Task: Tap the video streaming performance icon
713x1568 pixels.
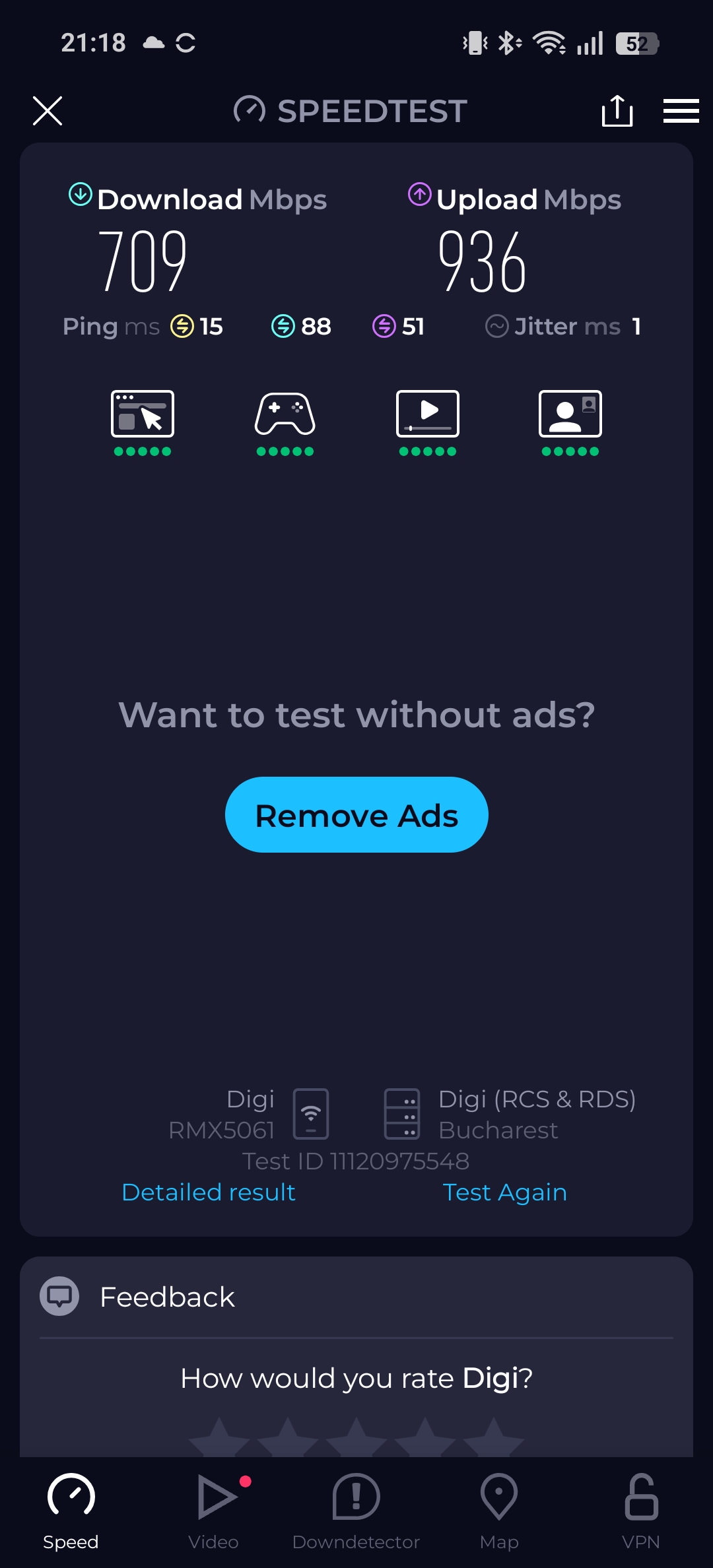Action: tap(428, 414)
